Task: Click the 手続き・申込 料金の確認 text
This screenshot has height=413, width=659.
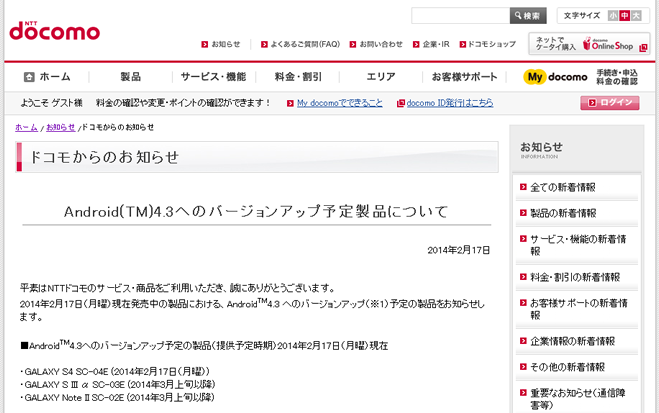Action: pyautogui.click(x=617, y=77)
